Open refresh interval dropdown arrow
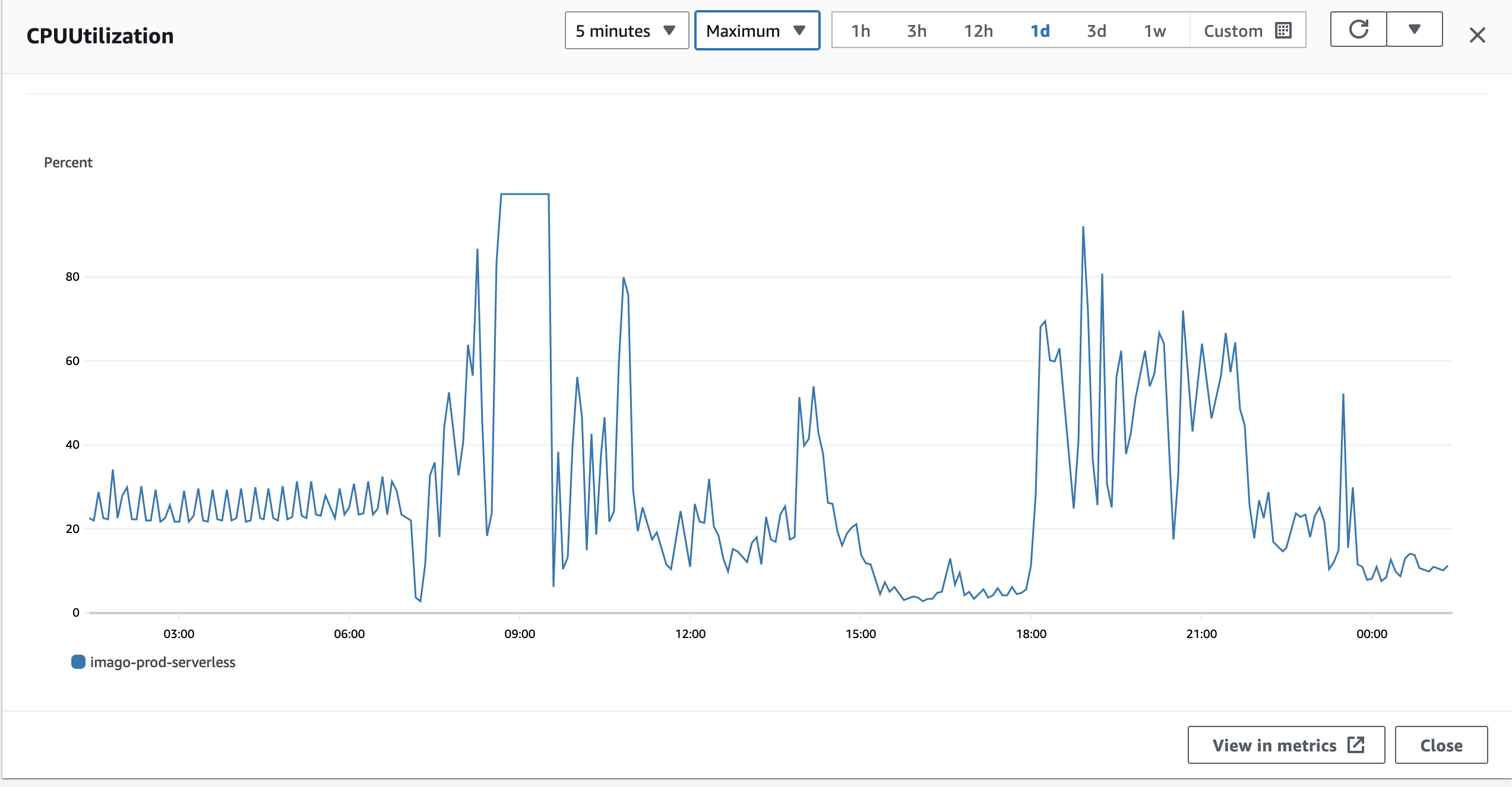1512x787 pixels. [1414, 30]
